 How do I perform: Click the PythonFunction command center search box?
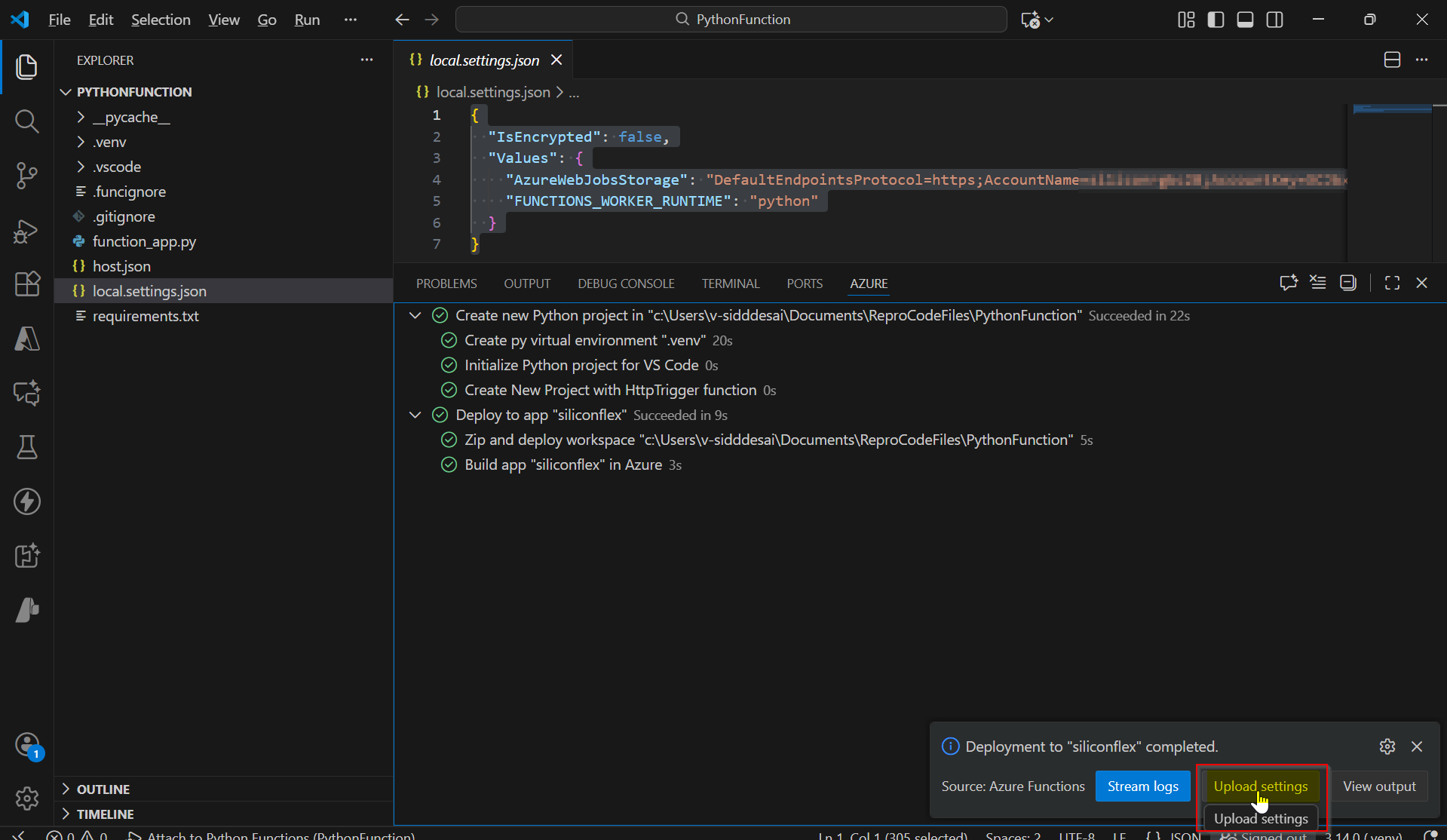coord(731,20)
